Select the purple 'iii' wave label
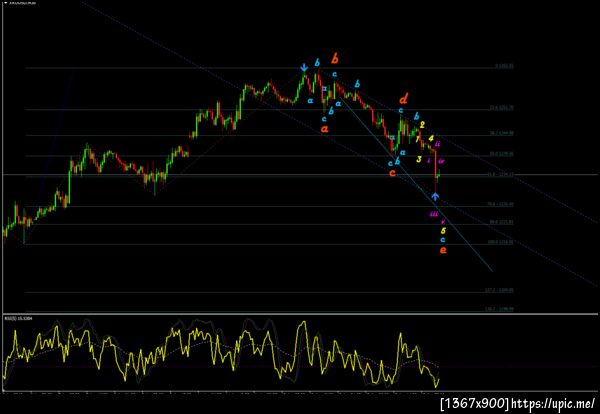The height and width of the screenshot is (414, 600). 434,214
